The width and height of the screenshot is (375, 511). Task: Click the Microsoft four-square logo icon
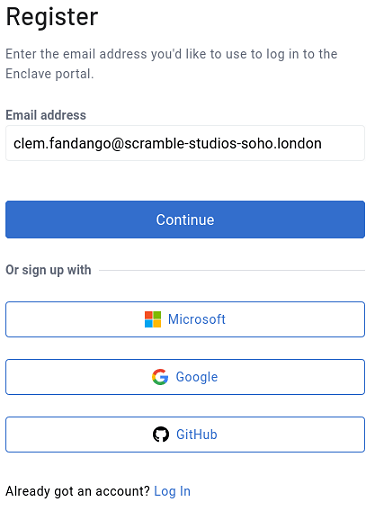(x=153, y=319)
